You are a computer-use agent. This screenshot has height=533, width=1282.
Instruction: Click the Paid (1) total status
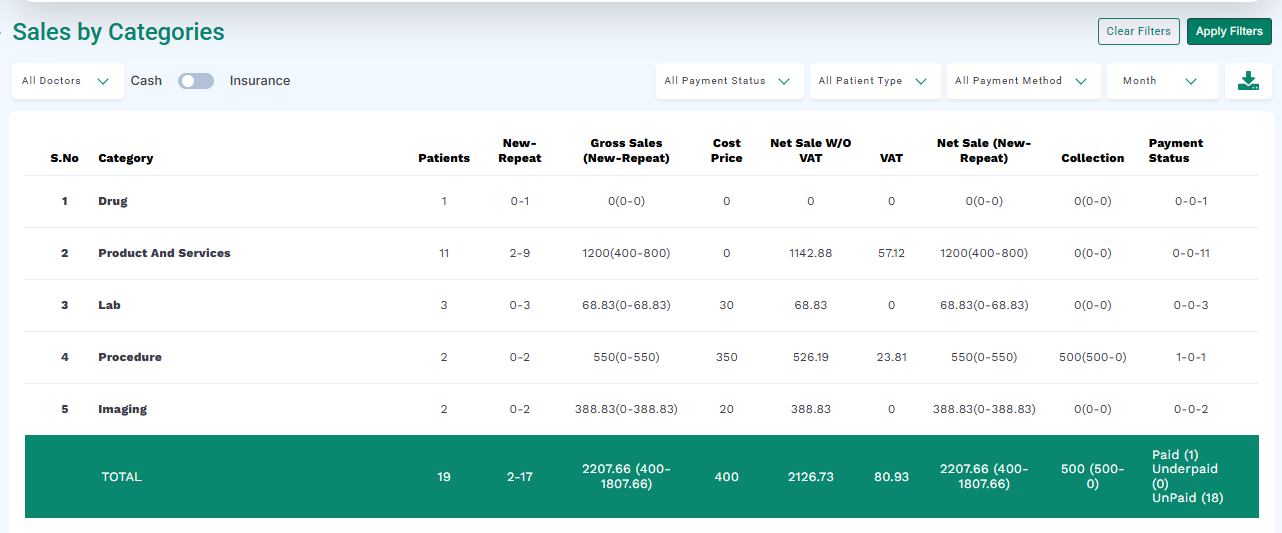[x=1175, y=455]
